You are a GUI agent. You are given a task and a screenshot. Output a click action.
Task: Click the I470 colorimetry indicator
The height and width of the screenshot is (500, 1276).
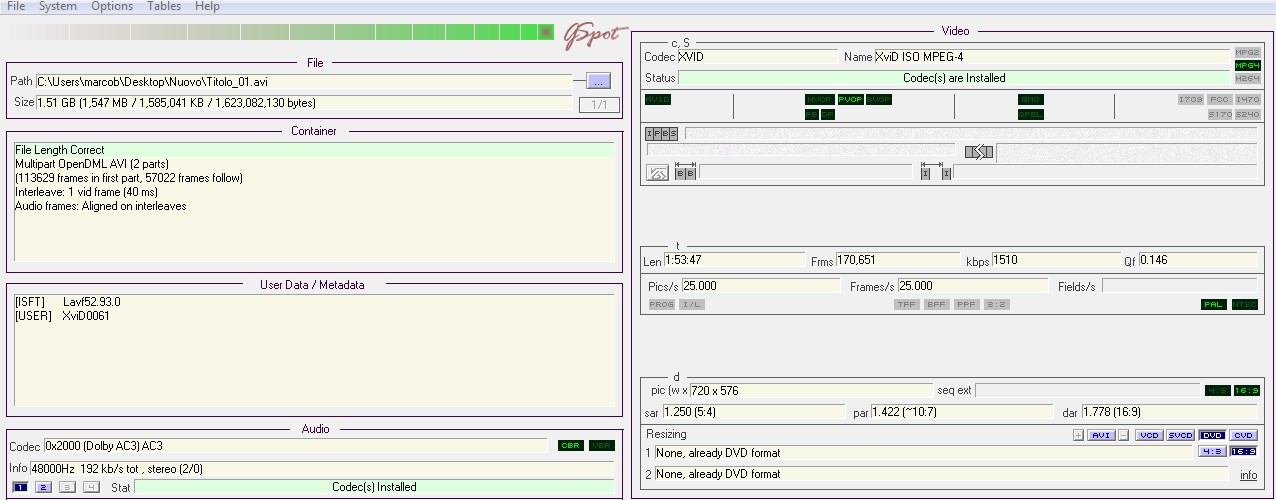point(1247,100)
